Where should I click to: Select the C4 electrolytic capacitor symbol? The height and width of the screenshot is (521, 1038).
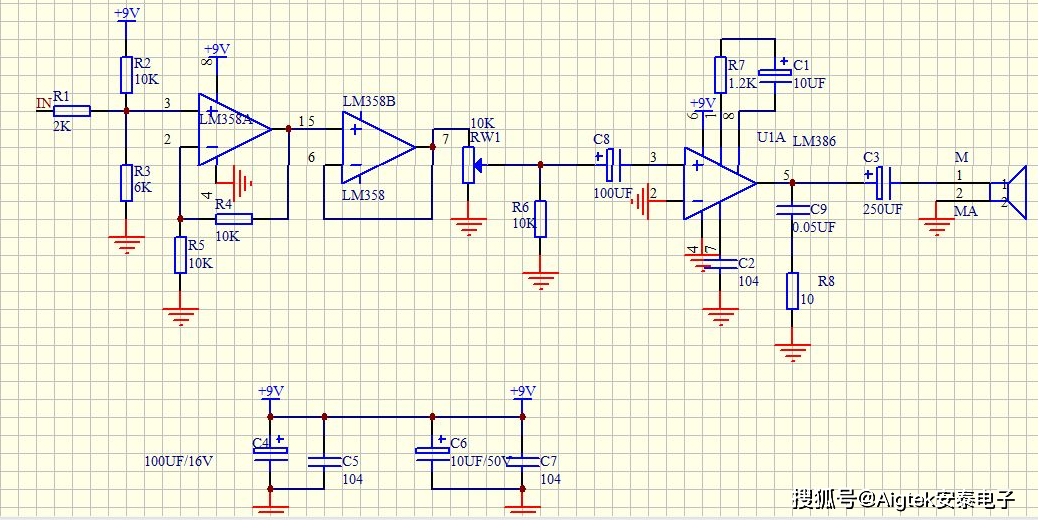pyautogui.click(x=270, y=452)
